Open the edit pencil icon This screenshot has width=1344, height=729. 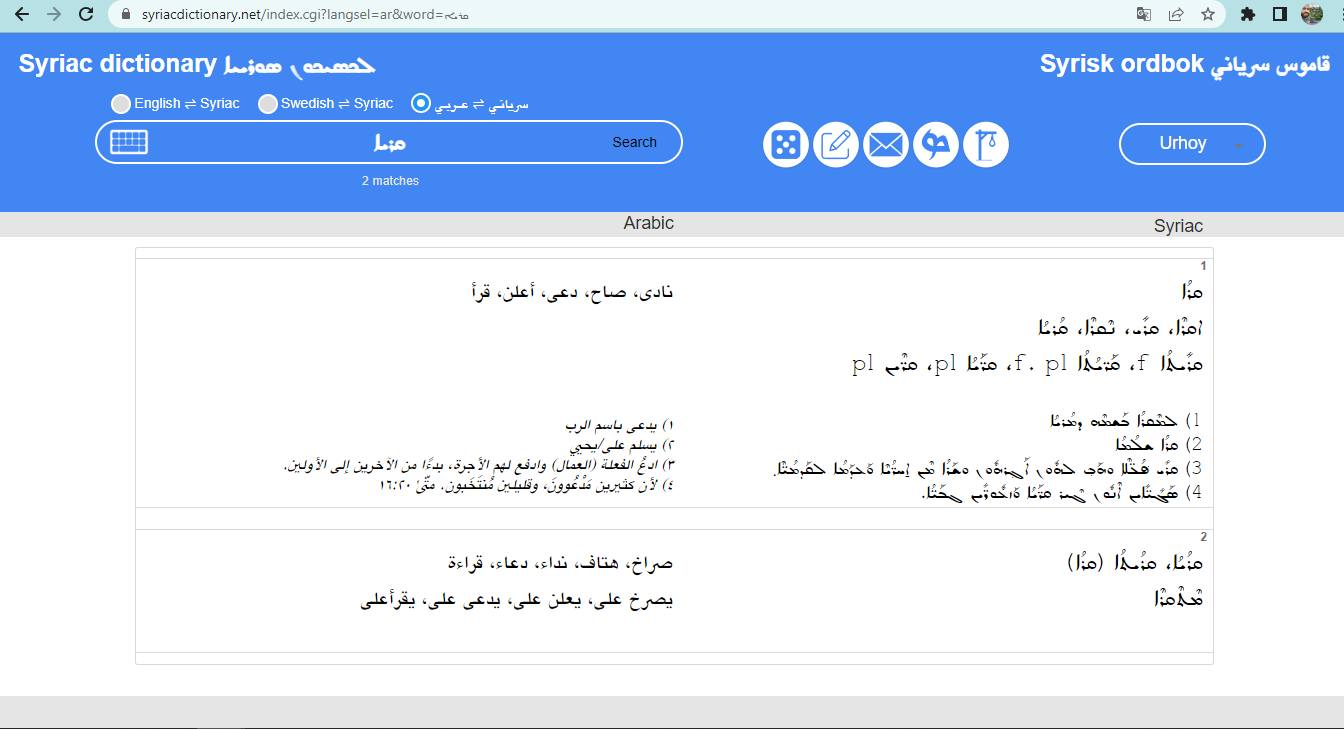[x=835, y=145]
